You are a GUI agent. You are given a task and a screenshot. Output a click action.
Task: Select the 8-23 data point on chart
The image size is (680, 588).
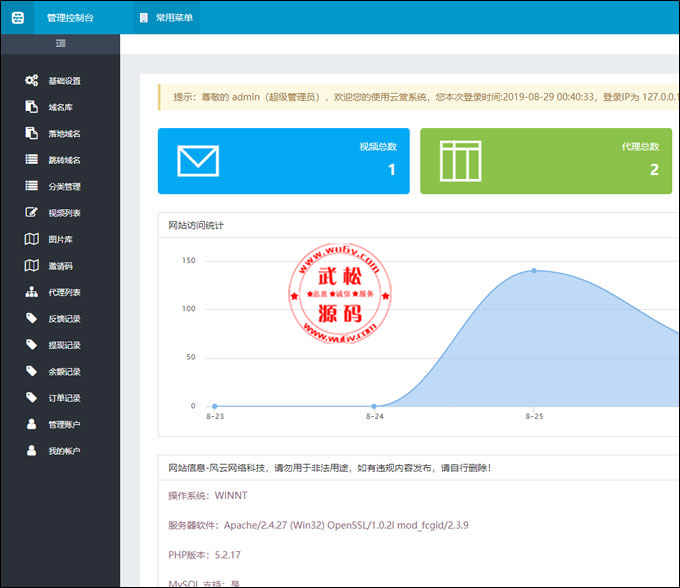[215, 406]
